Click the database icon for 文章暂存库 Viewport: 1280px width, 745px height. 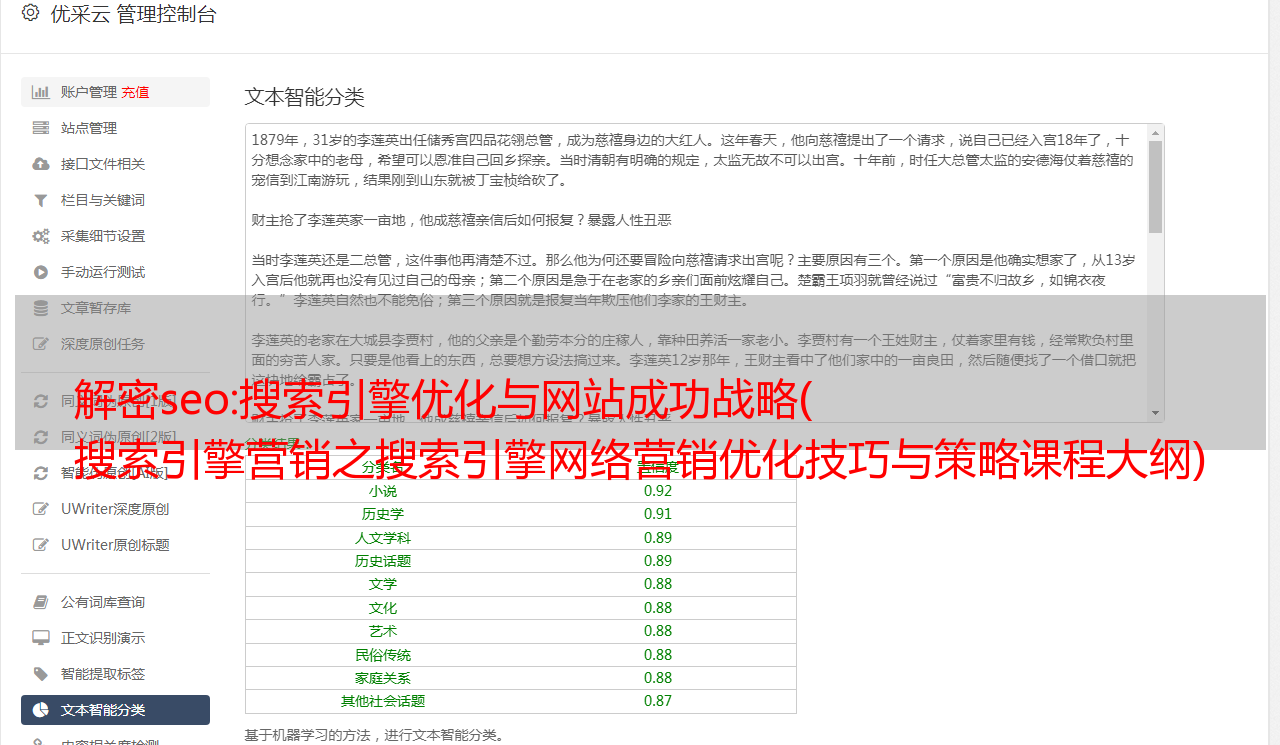pyautogui.click(x=41, y=308)
